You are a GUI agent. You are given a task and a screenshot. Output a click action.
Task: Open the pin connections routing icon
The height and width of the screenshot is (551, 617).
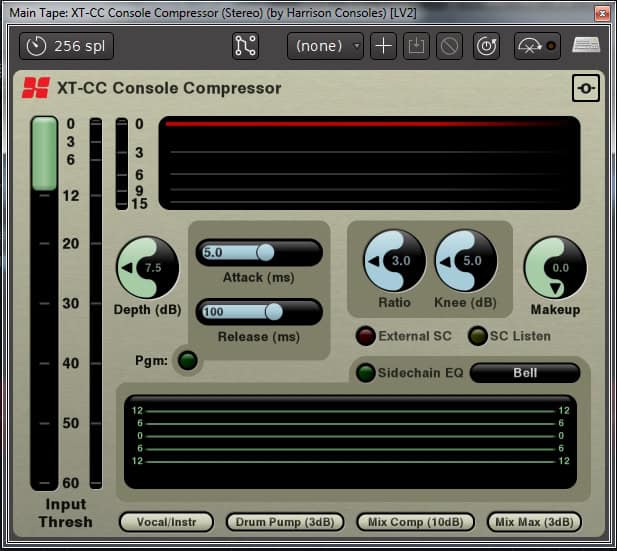click(245, 46)
